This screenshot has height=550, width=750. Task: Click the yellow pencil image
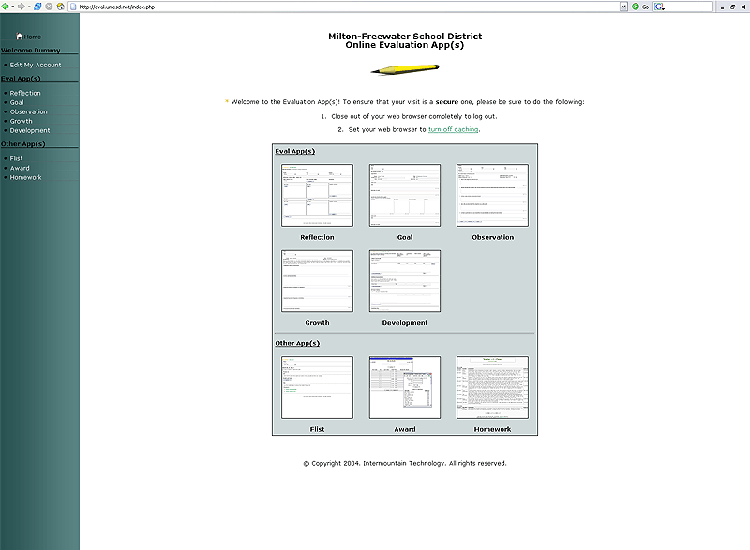(x=405, y=70)
